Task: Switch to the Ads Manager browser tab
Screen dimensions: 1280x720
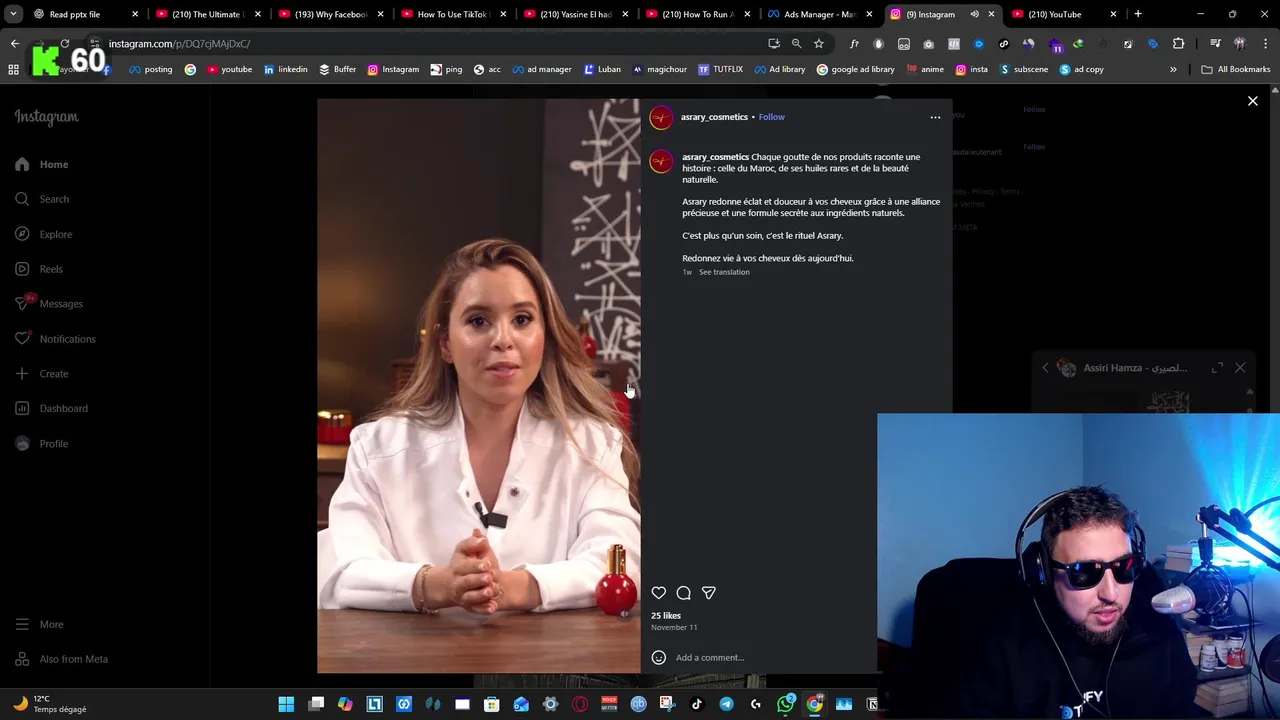Action: click(x=820, y=14)
